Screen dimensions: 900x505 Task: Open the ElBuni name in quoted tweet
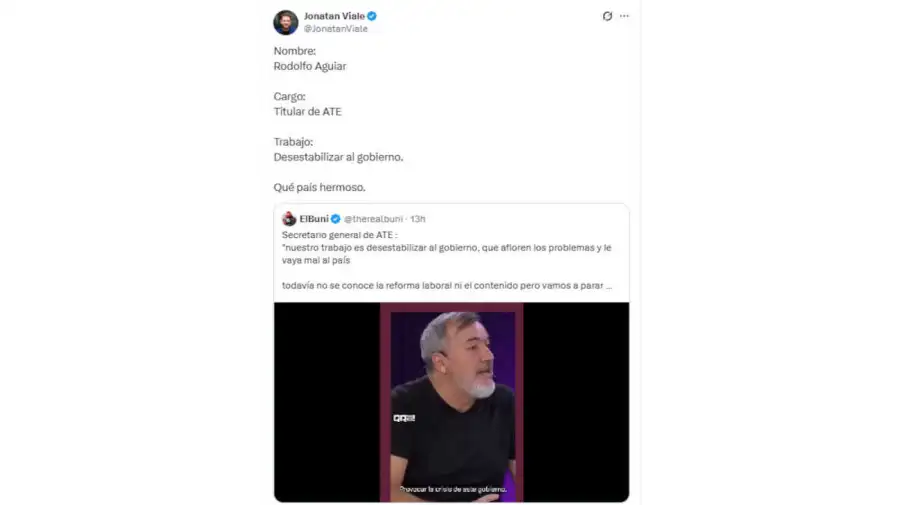[x=314, y=219]
